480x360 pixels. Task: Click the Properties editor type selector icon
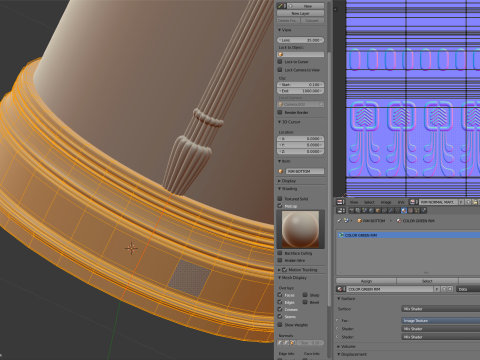tap(340, 210)
